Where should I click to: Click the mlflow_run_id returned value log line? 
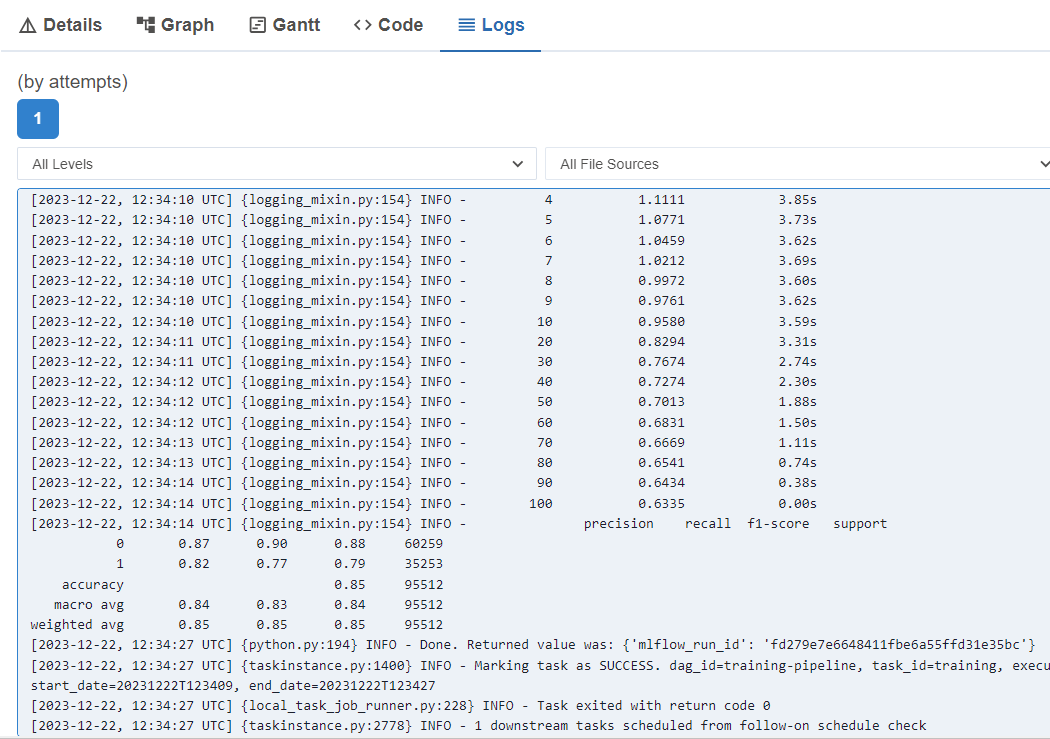pos(533,645)
